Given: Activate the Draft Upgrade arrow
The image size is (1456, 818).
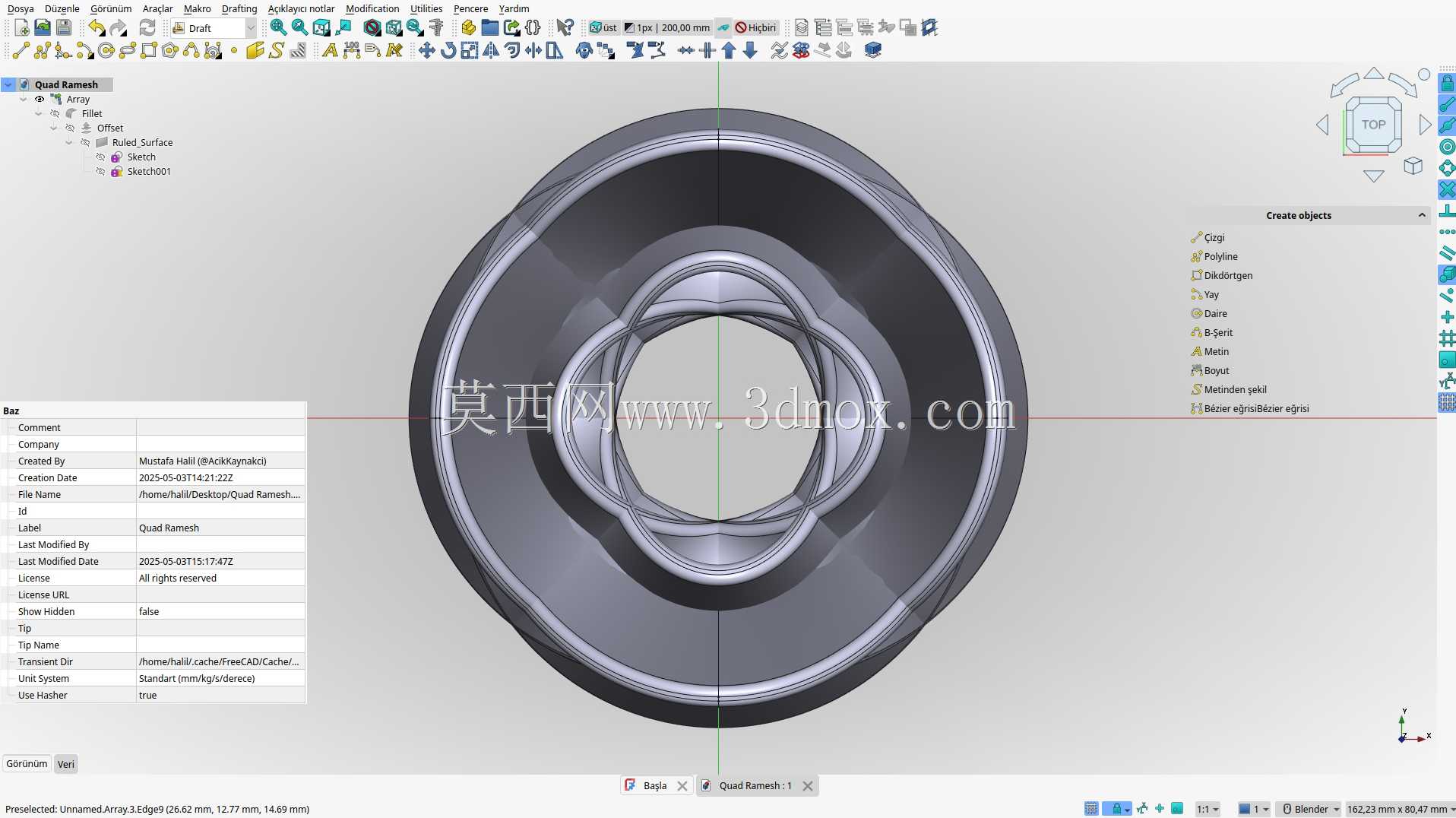Looking at the screenshot, I should tap(729, 51).
